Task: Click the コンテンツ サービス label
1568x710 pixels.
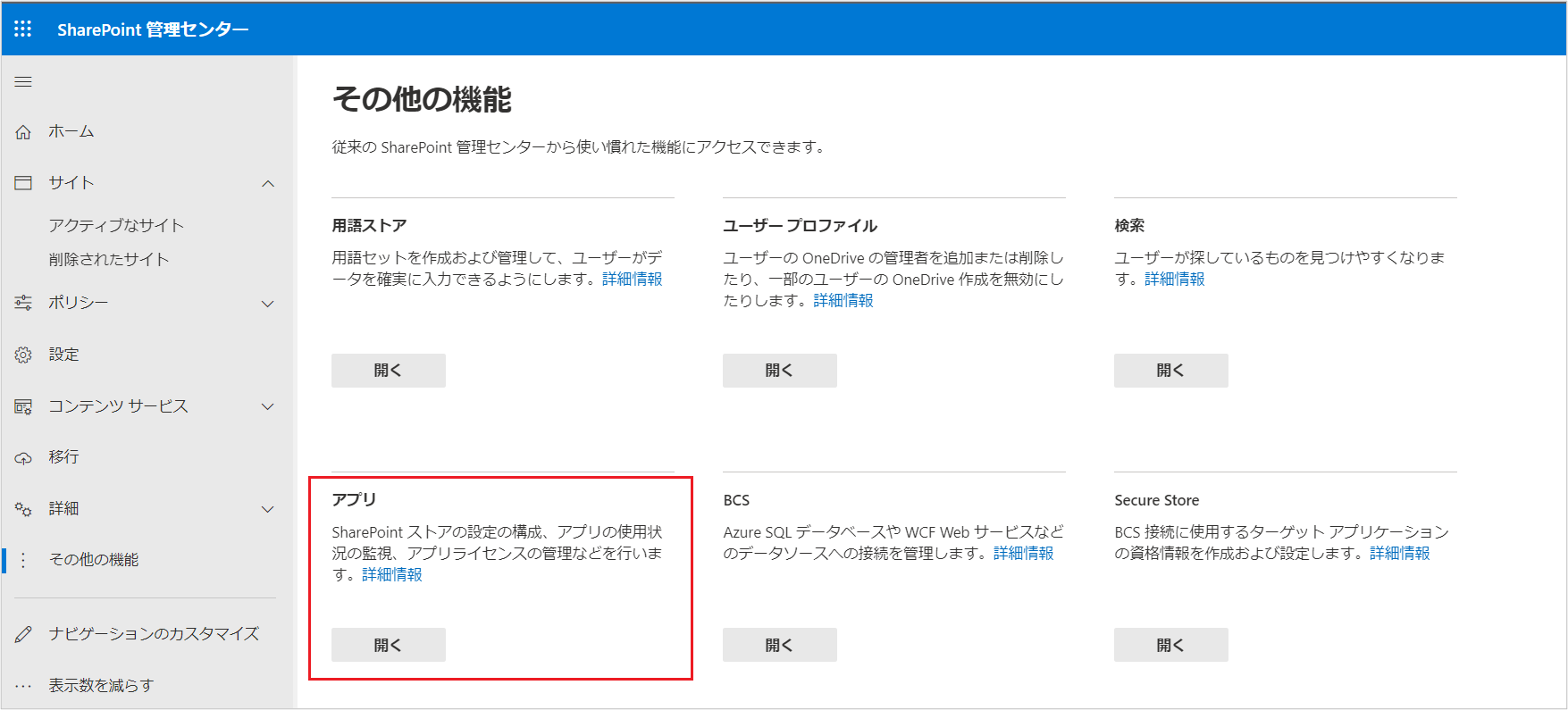Action: (x=118, y=406)
